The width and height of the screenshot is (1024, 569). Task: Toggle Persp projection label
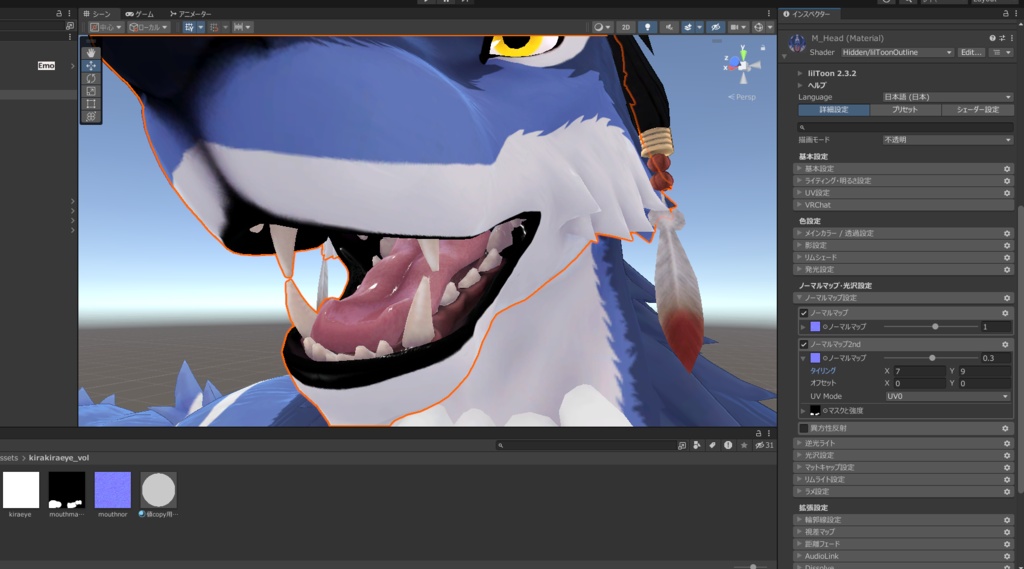pyautogui.click(x=742, y=97)
